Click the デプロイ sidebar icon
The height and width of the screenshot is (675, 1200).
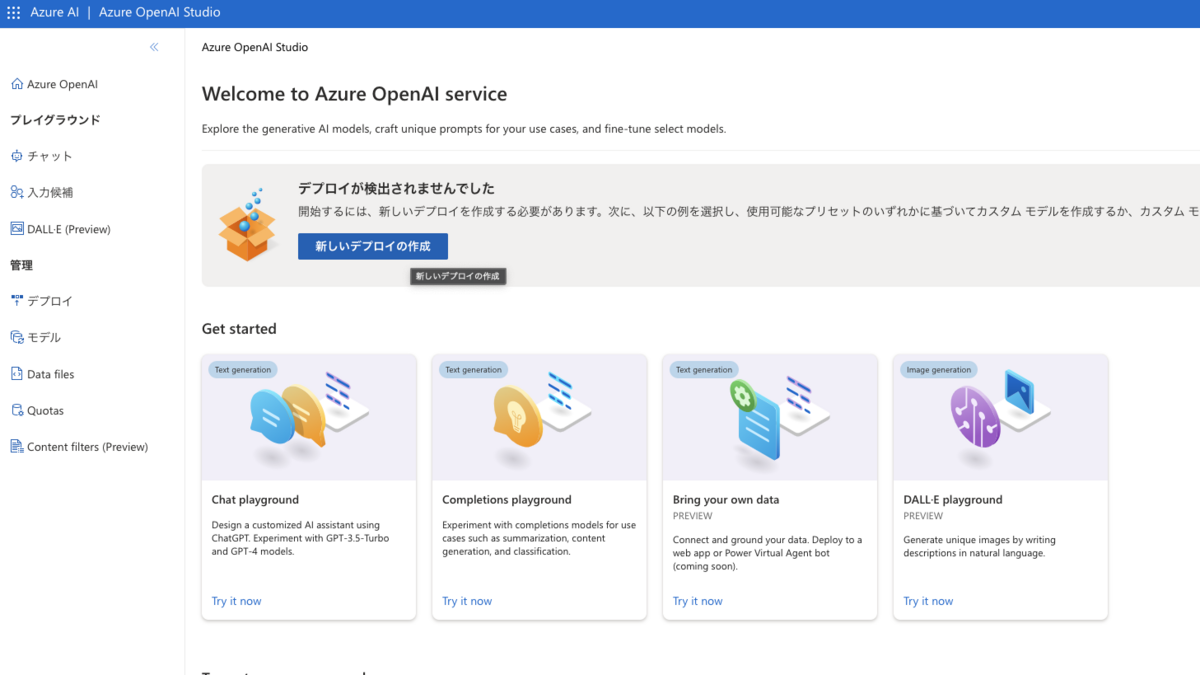pyautogui.click(x=16, y=300)
